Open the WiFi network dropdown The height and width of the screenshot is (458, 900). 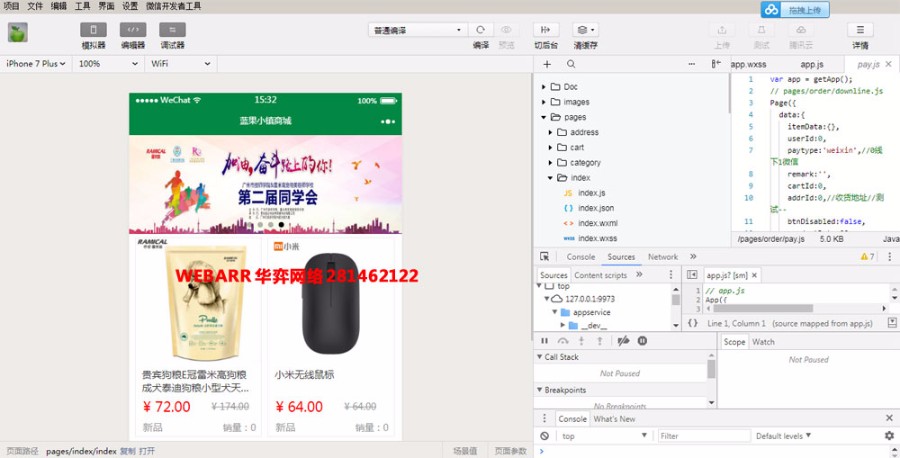(x=180, y=64)
